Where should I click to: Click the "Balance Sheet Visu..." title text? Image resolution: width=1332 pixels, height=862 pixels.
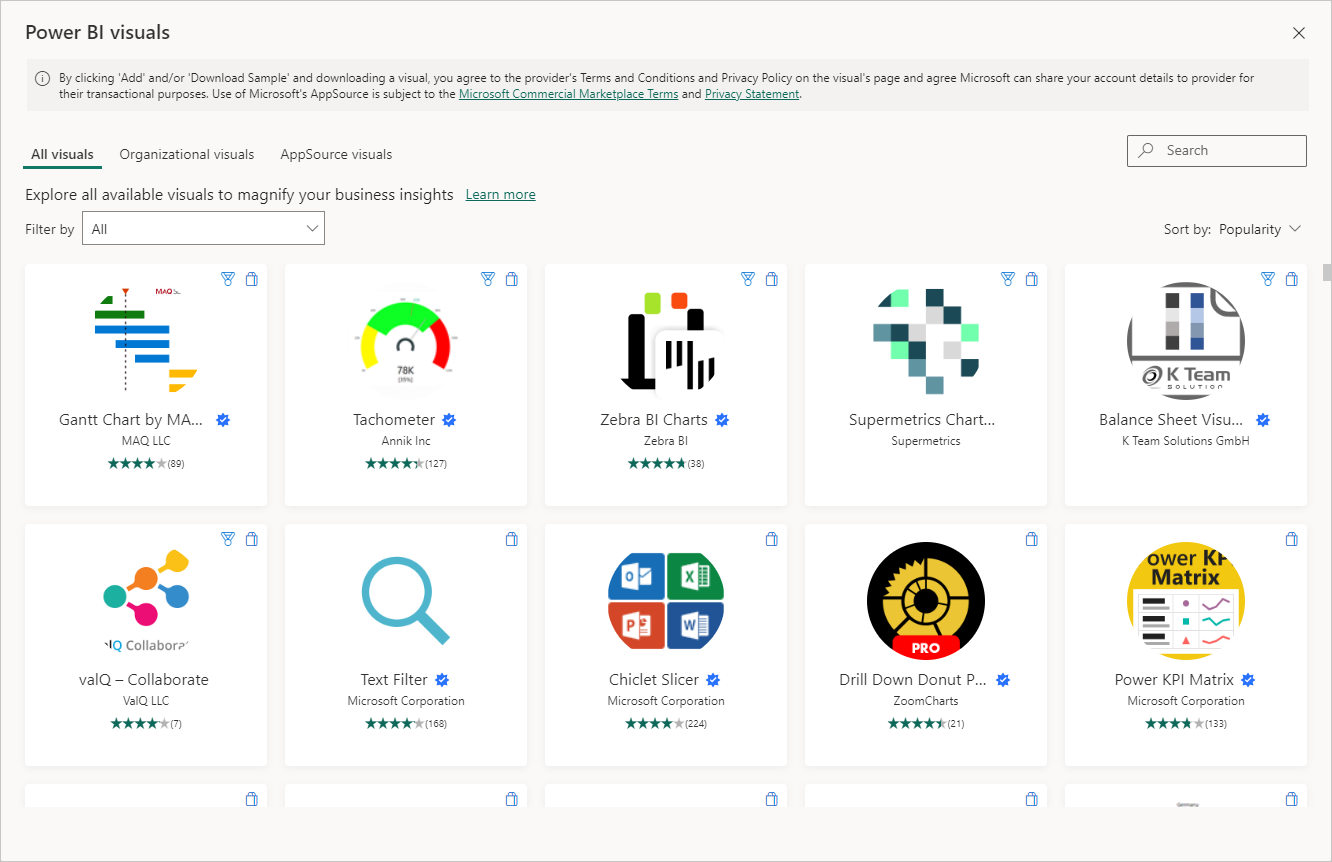tap(1172, 420)
